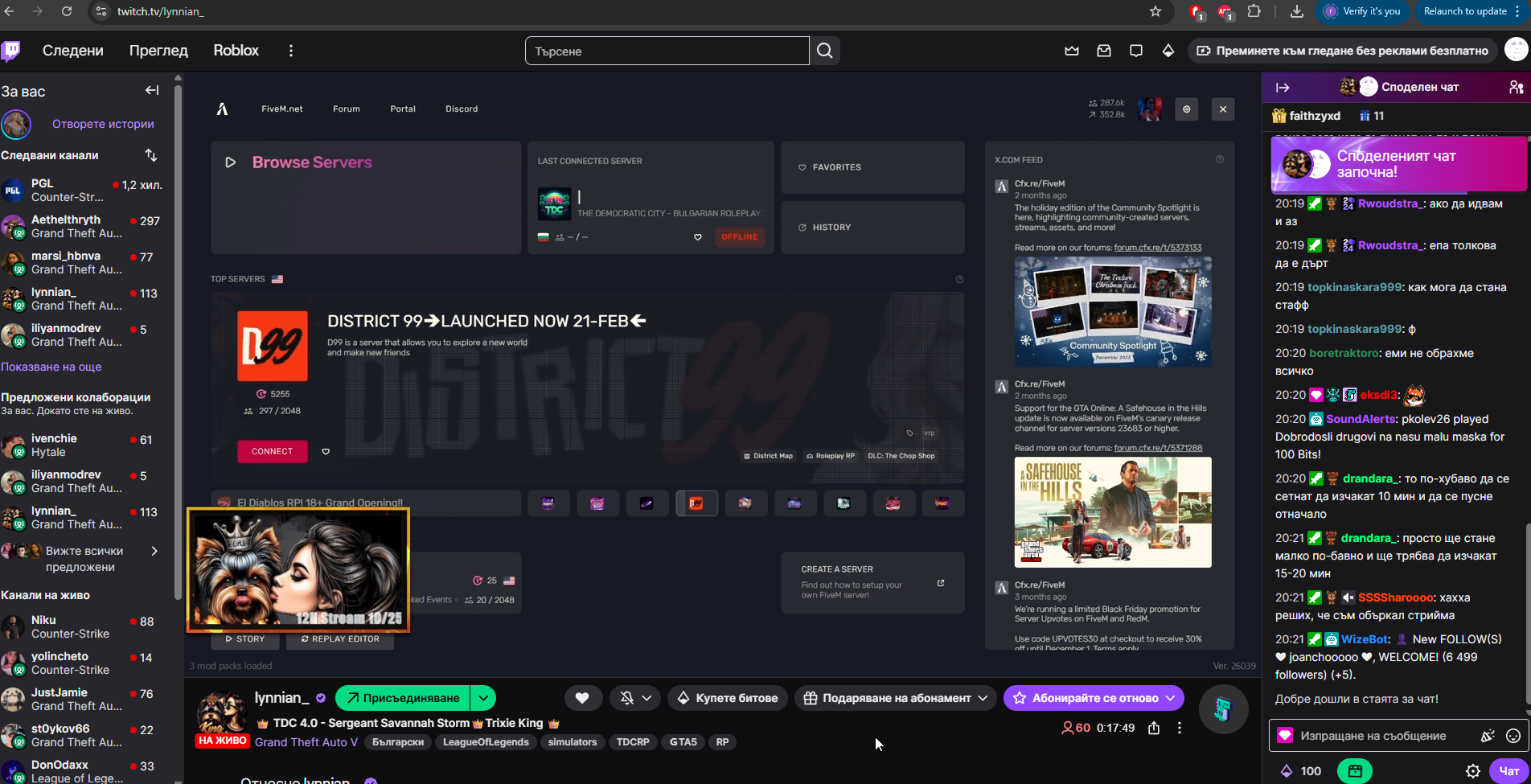
Task: Open the notification bell dropdown
Action: (x=635, y=698)
